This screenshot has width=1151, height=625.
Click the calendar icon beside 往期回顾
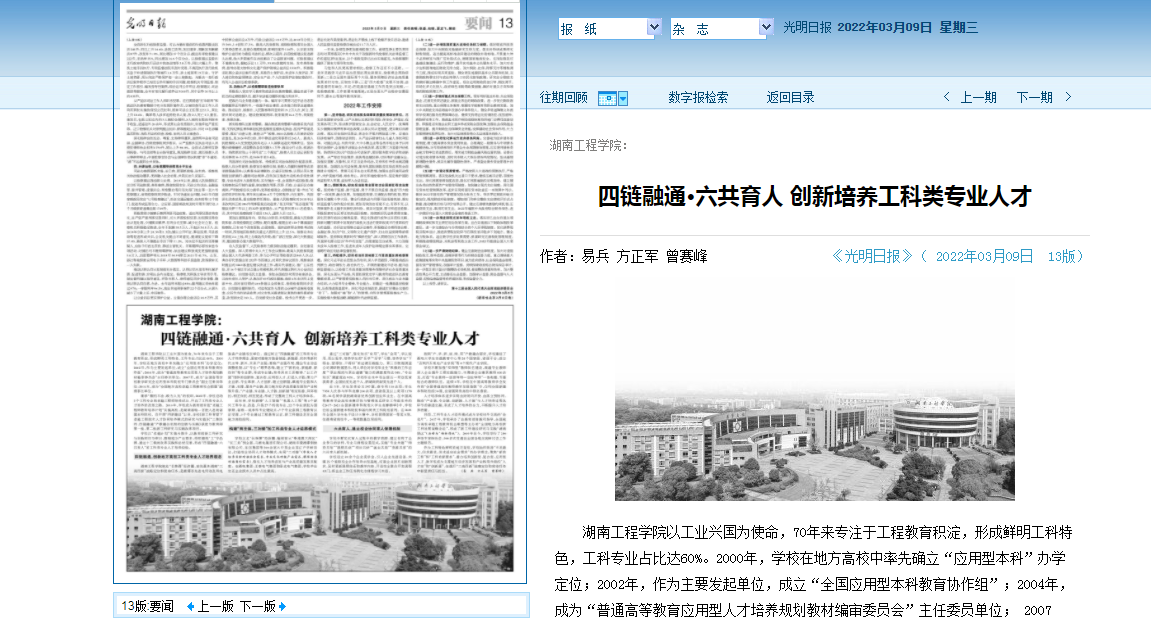[607, 98]
